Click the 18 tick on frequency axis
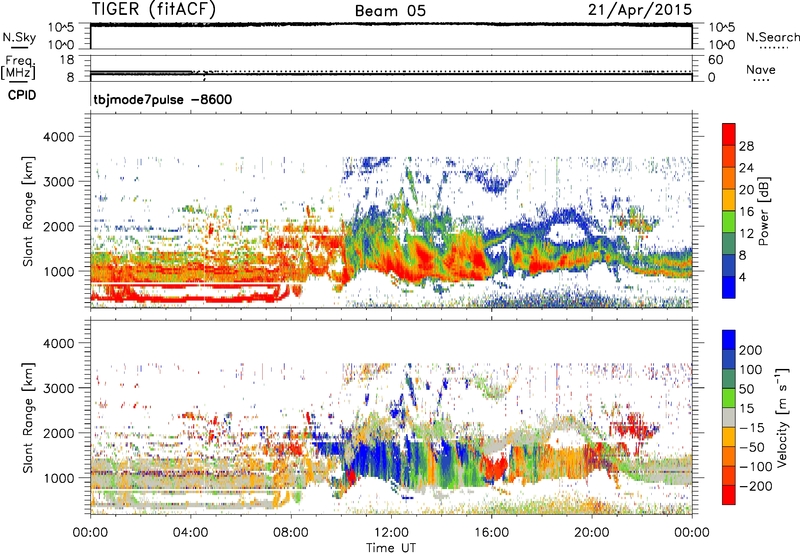This screenshot has width=800, height=554. (x=67, y=60)
